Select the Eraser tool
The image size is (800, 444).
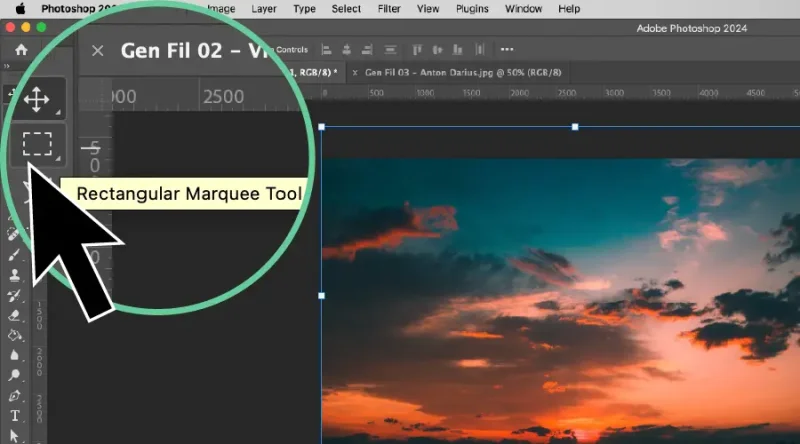pos(14,315)
